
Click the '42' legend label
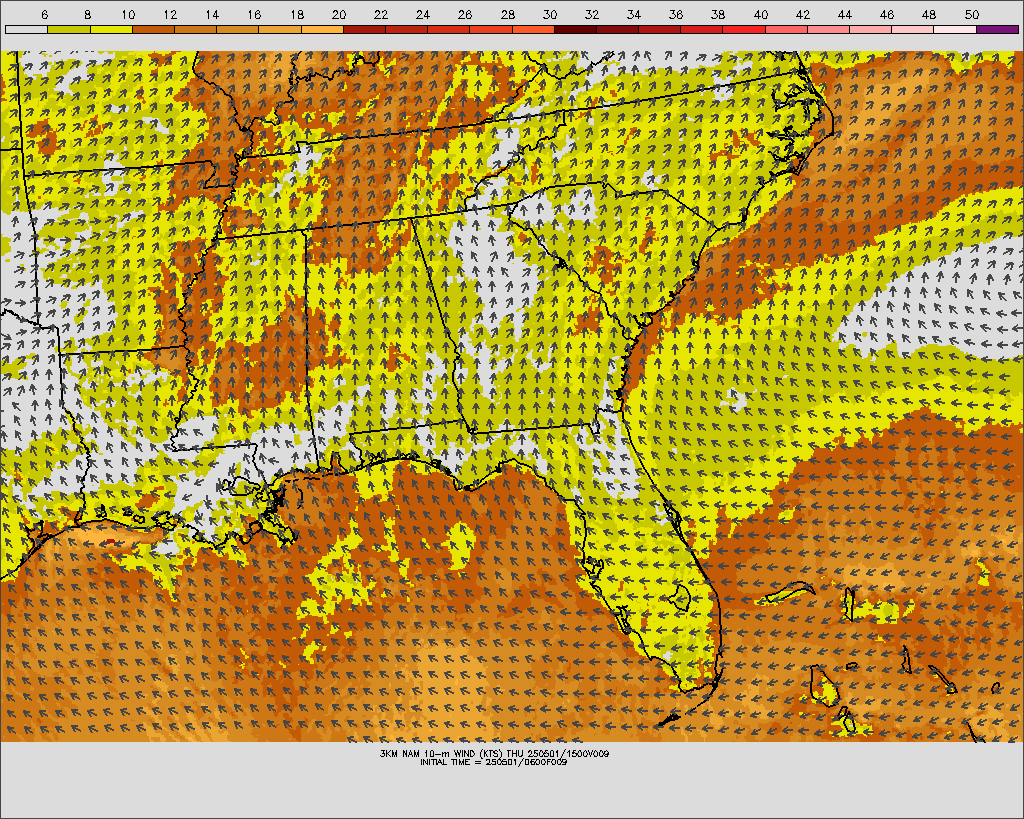pos(803,14)
